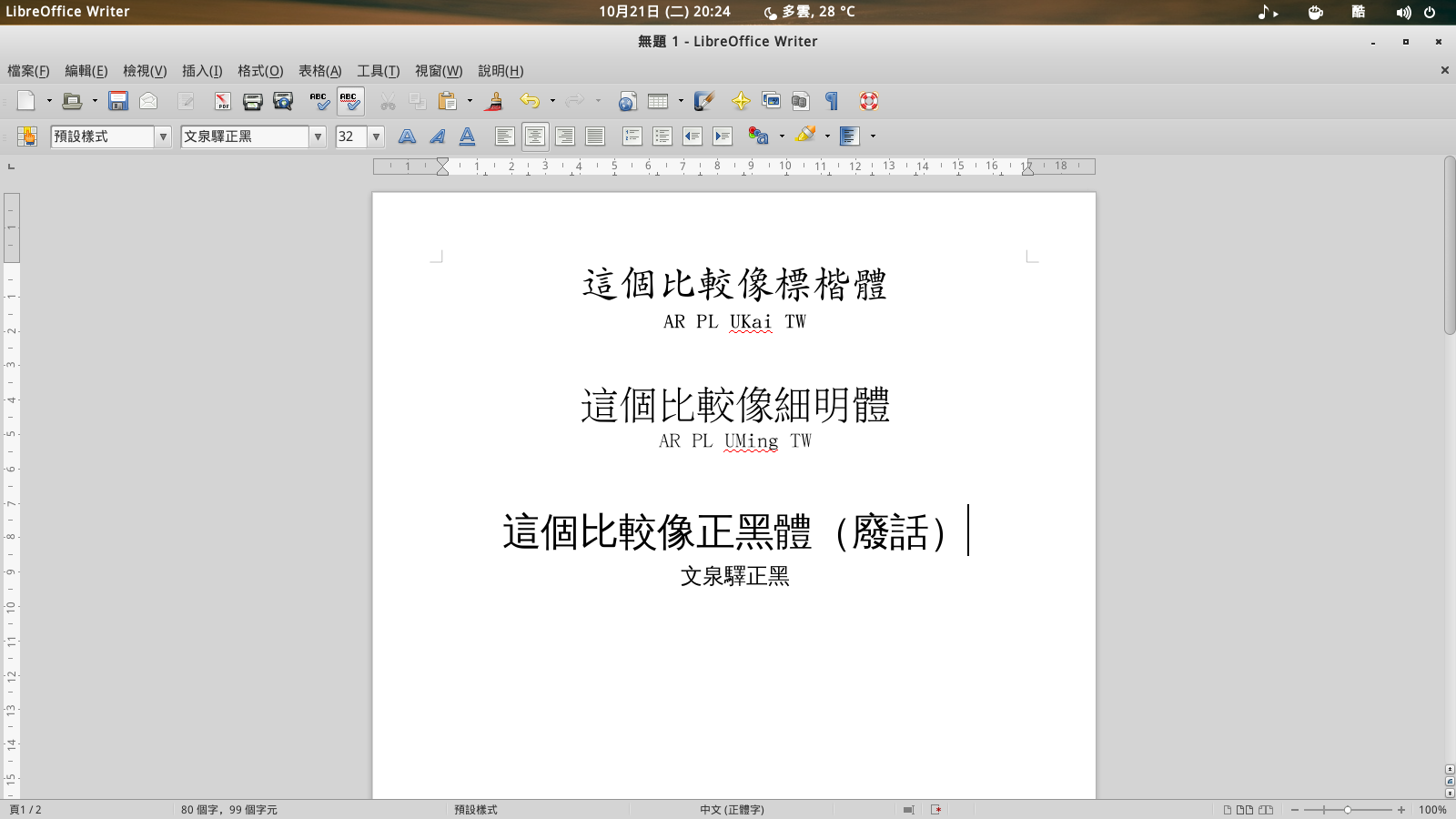Screen dimensions: 1456x819
Task: Open the 編輯(E) menu
Action: [x=86, y=71]
